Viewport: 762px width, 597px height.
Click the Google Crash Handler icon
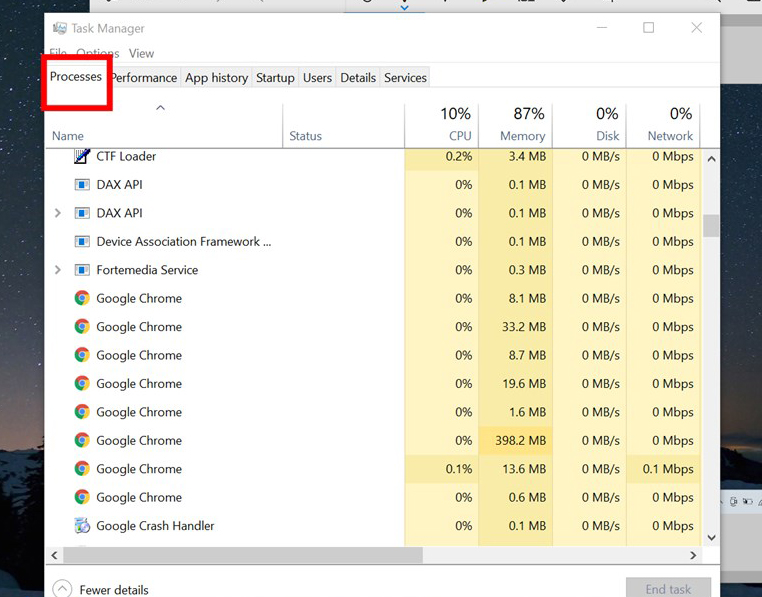pos(82,526)
